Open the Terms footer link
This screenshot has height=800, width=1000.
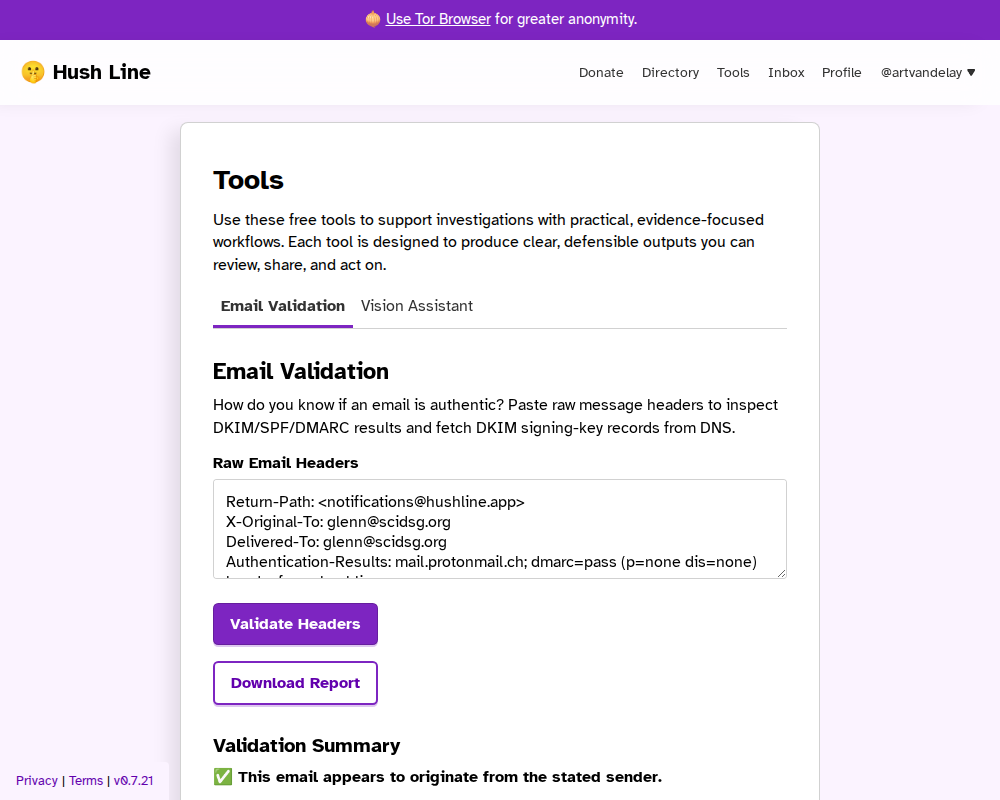[x=86, y=781]
